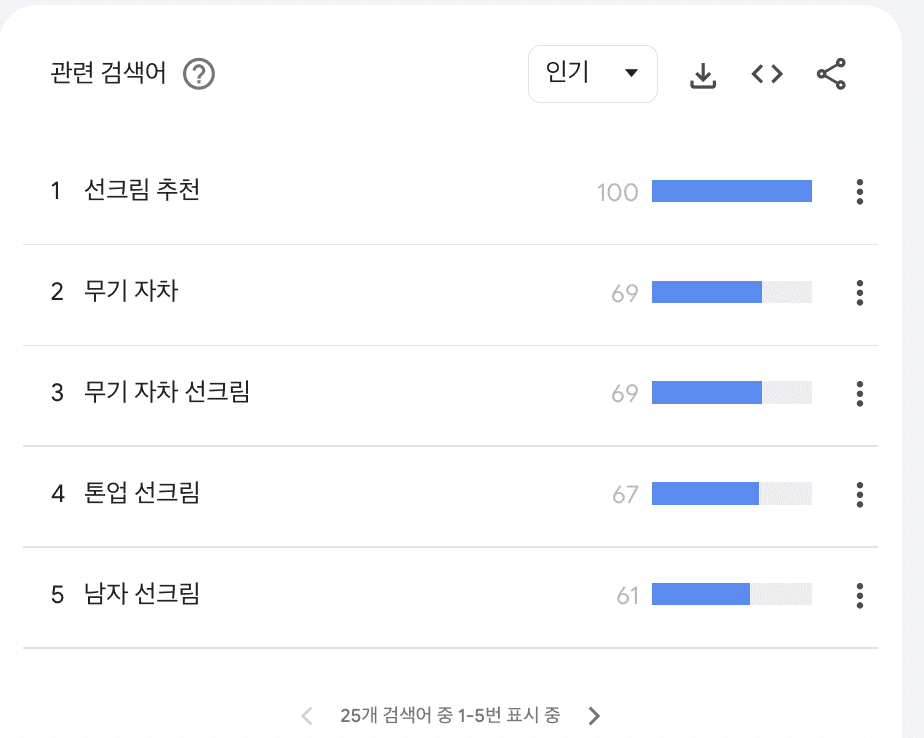Open the embed code icon

(x=767, y=74)
